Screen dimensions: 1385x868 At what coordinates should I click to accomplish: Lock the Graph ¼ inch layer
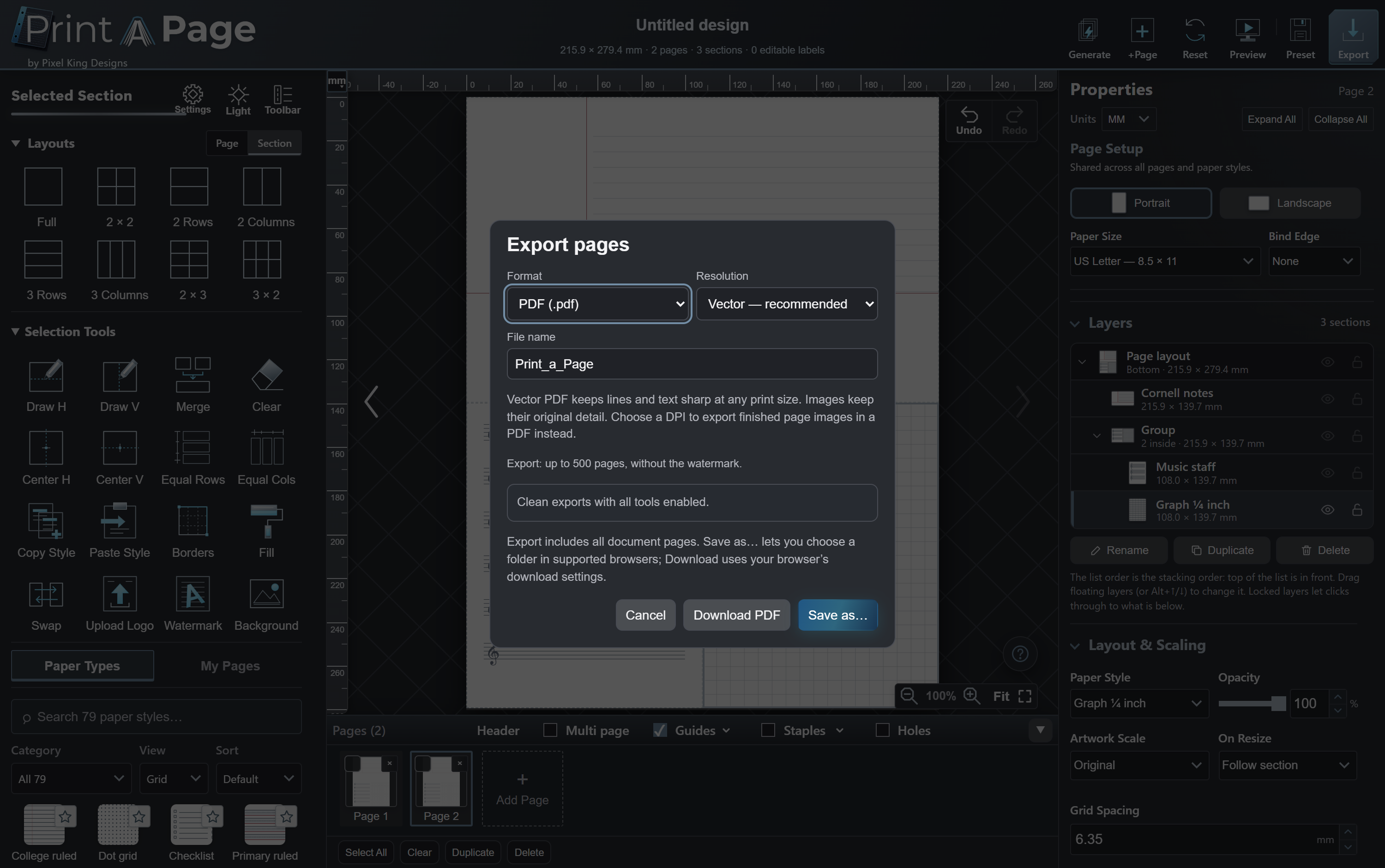click(1357, 510)
